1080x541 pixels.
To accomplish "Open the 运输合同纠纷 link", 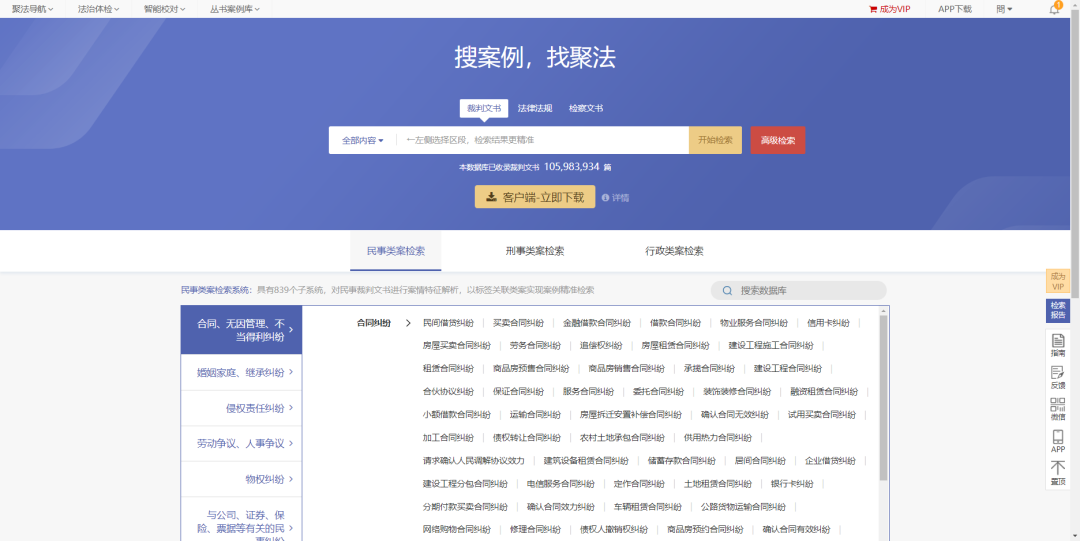I will [535, 415].
